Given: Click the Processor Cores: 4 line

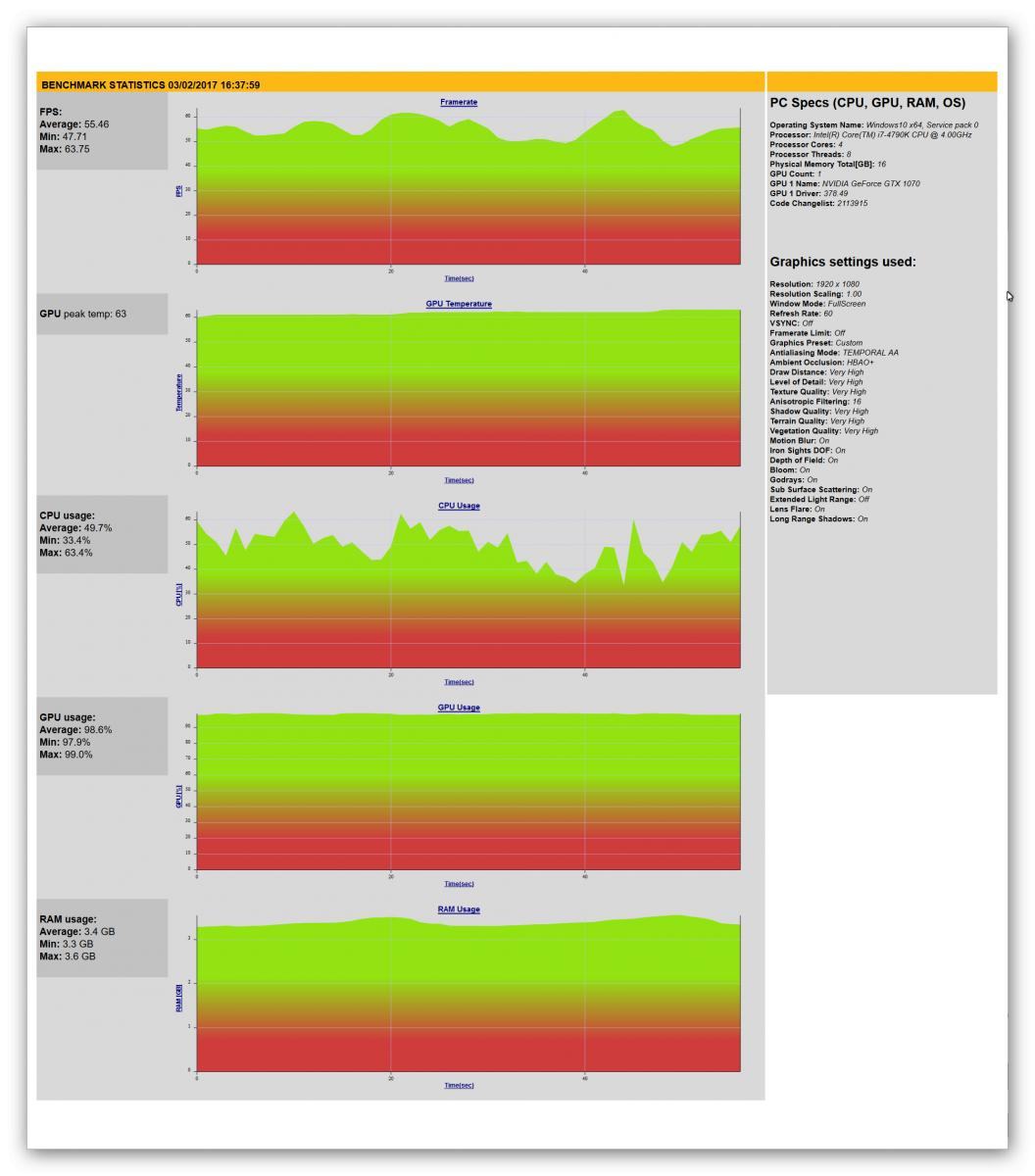Looking at the screenshot, I should tap(806, 145).
